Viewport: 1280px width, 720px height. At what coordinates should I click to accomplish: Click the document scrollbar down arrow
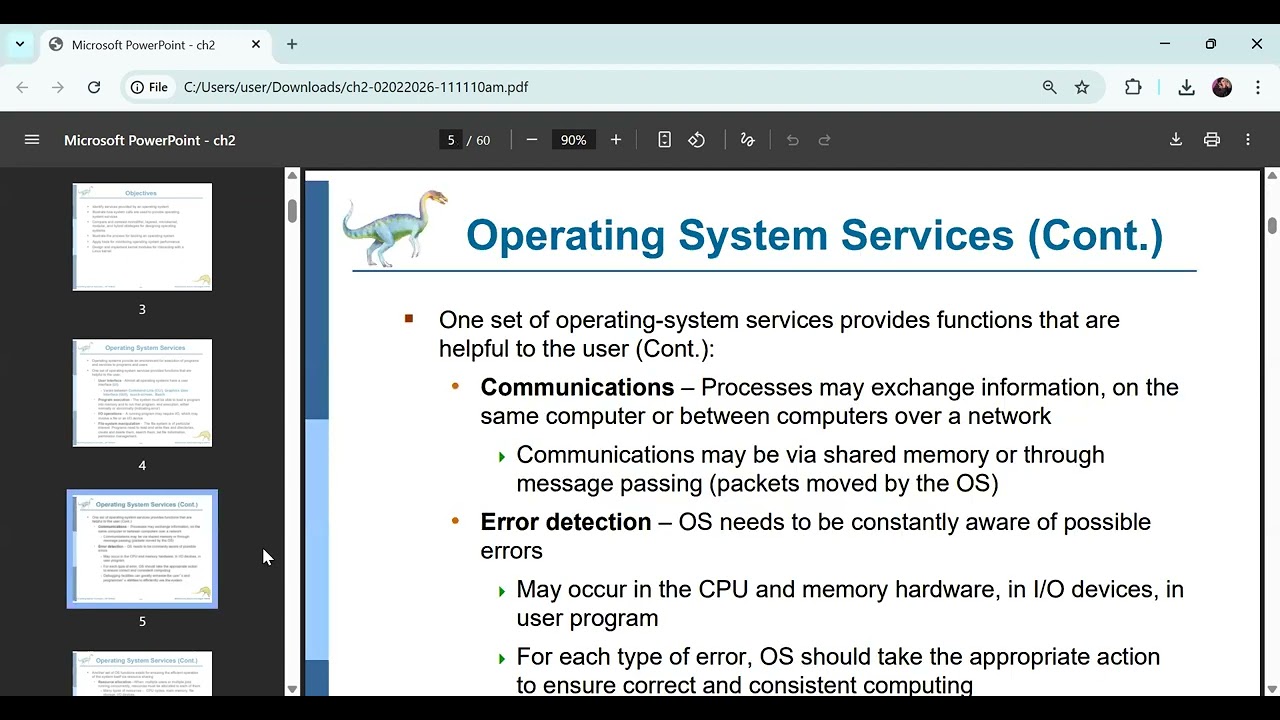1272,689
